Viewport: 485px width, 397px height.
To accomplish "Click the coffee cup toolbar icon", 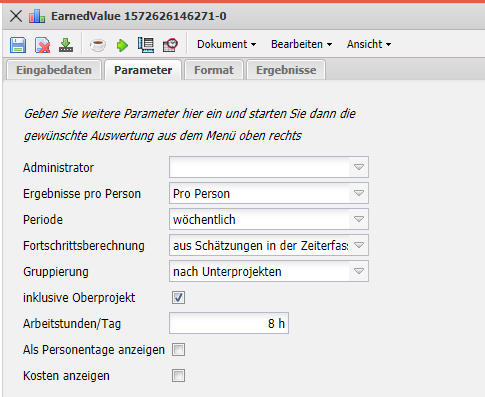I will pyautogui.click(x=98, y=45).
